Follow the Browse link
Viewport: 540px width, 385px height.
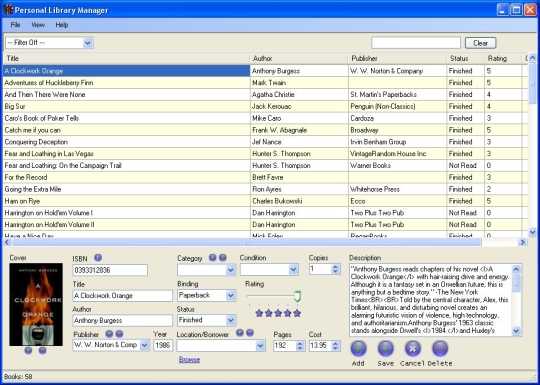189,360
